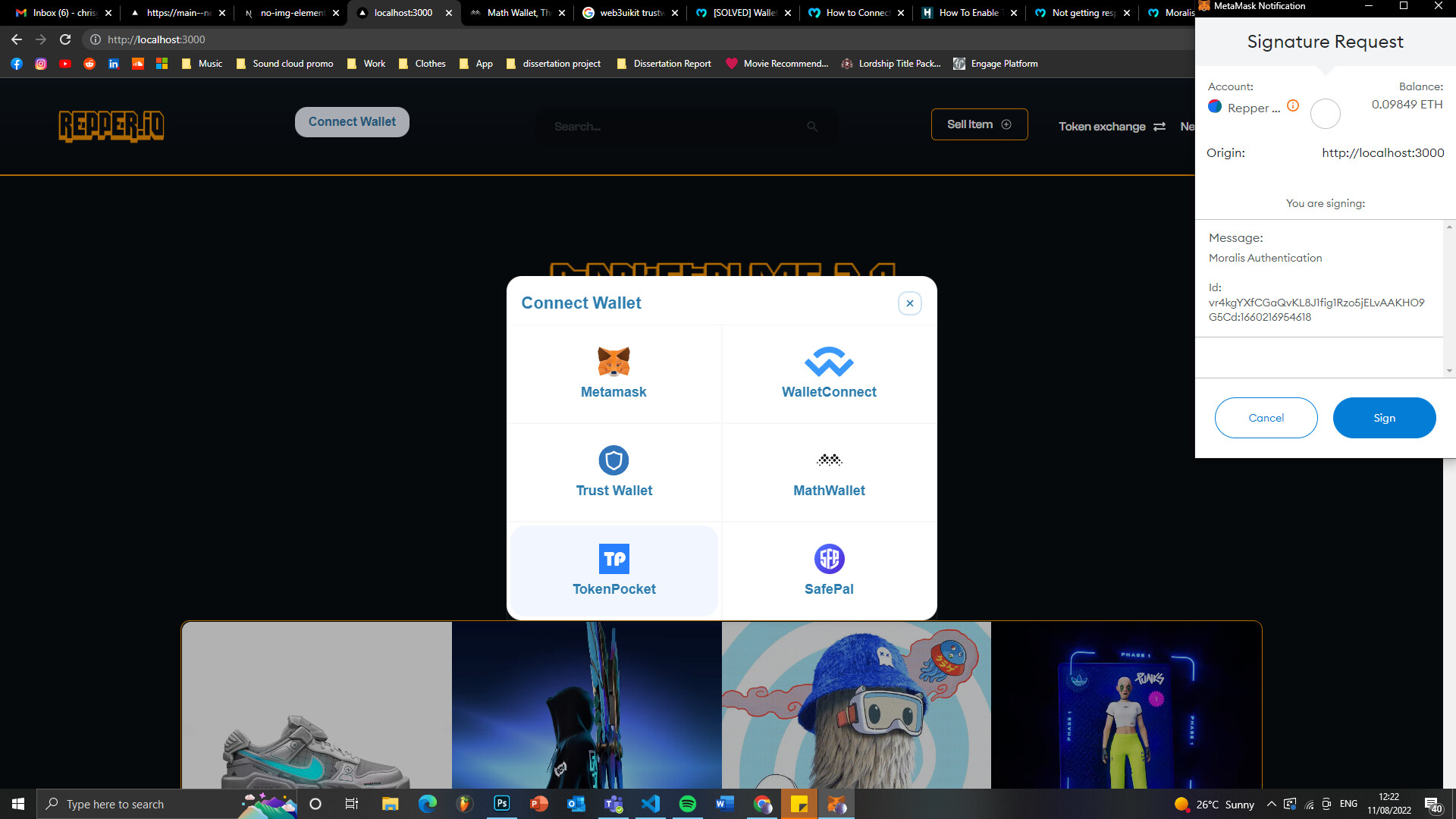This screenshot has width=1456, height=819.
Task: Open Visual Studio Code from taskbar
Action: coord(651,804)
